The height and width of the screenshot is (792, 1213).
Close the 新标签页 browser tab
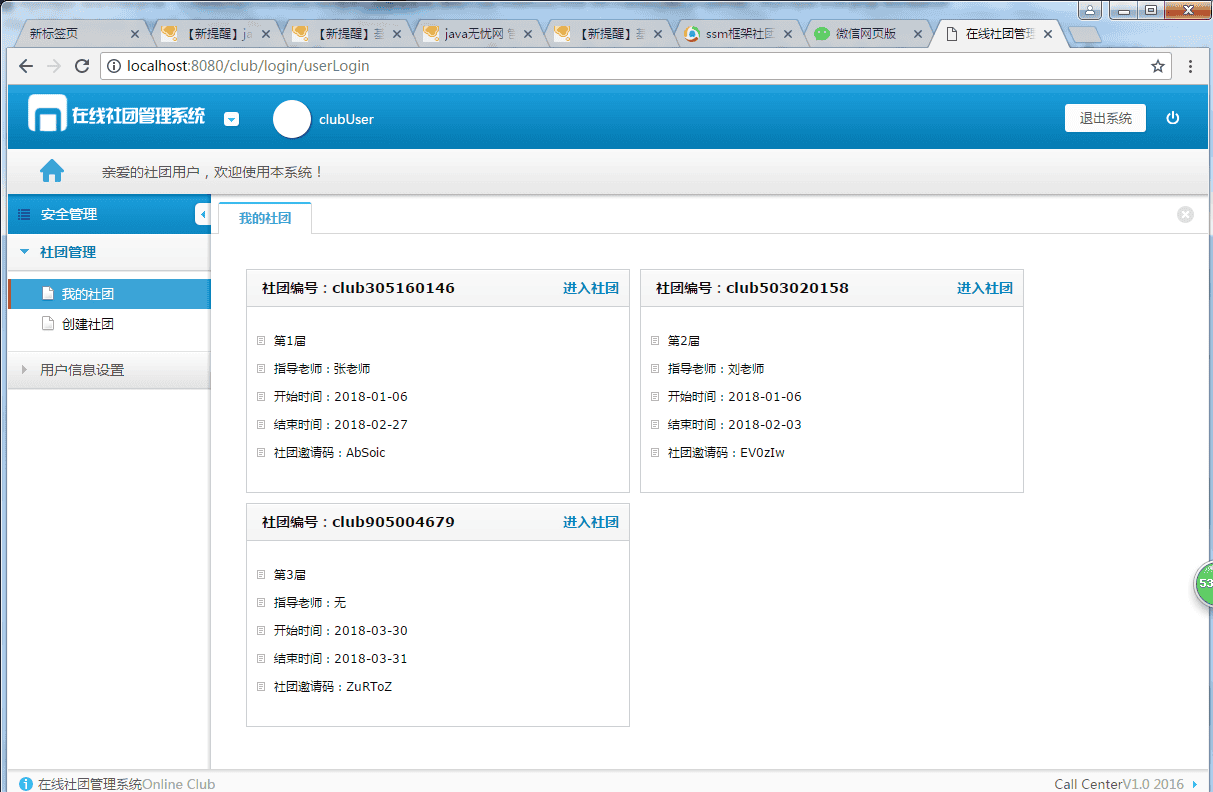(135, 33)
